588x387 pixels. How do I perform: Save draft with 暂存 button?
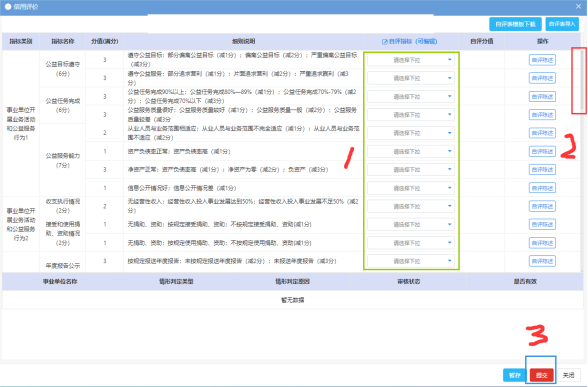point(514,375)
